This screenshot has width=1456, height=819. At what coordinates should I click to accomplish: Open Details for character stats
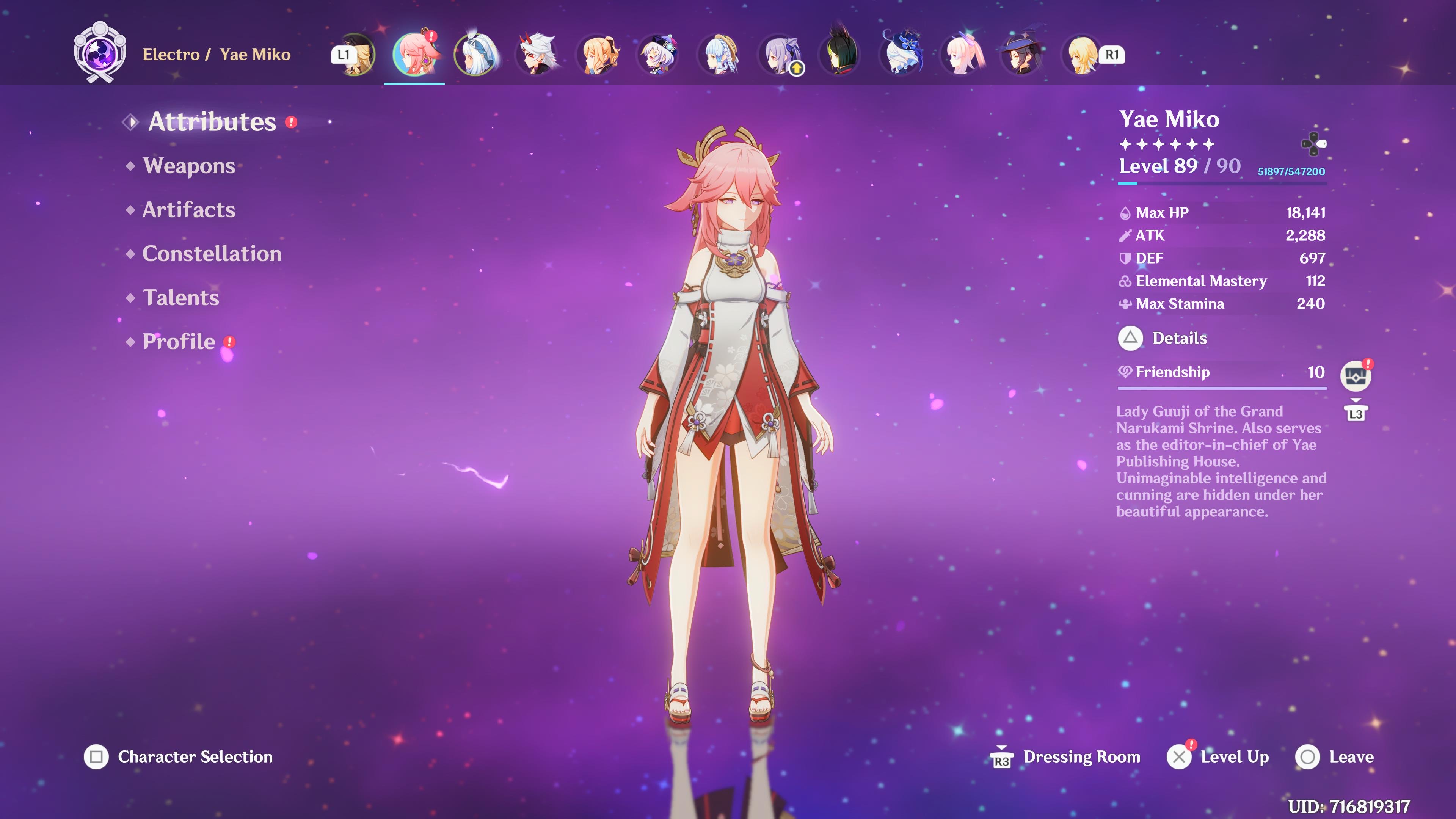(x=1180, y=338)
